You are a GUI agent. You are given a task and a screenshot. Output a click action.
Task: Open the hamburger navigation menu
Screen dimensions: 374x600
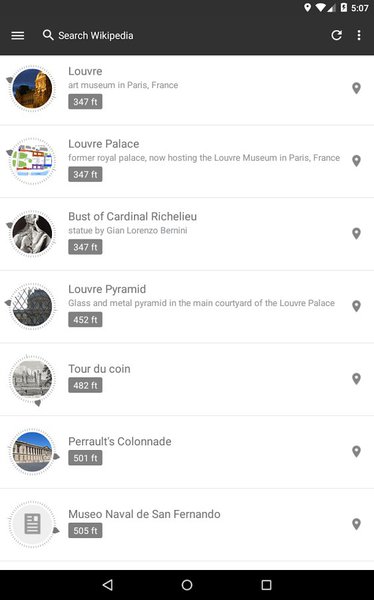click(x=18, y=36)
